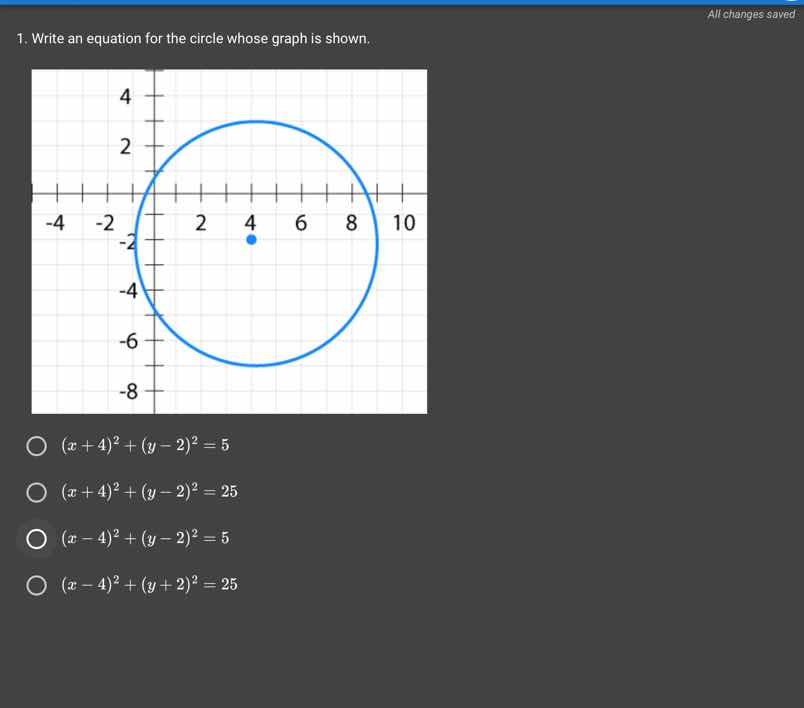Screen dimensions: 804x708
Task: Select answer option (x-4)² + (y+2)² = 25
Action: coord(36,584)
